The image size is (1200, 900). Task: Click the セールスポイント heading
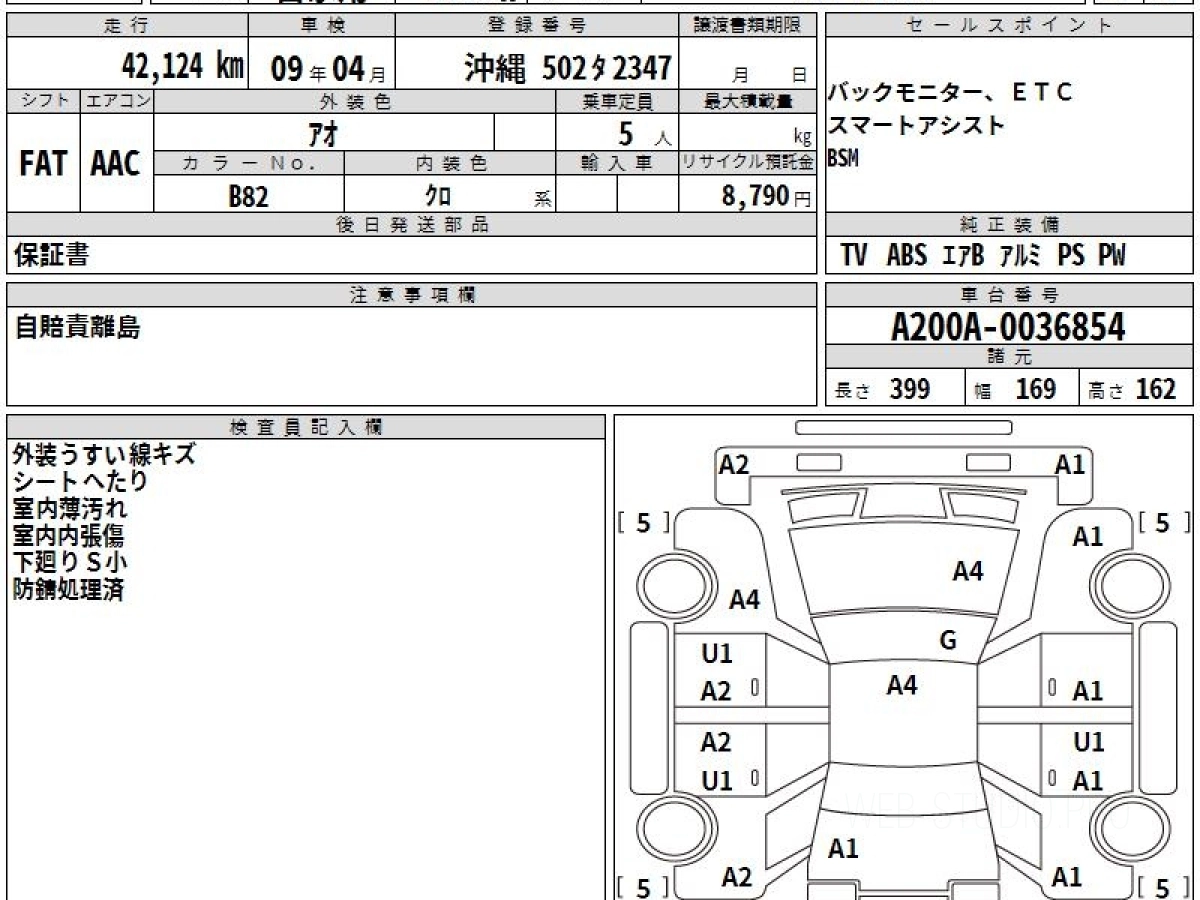tap(1009, 26)
